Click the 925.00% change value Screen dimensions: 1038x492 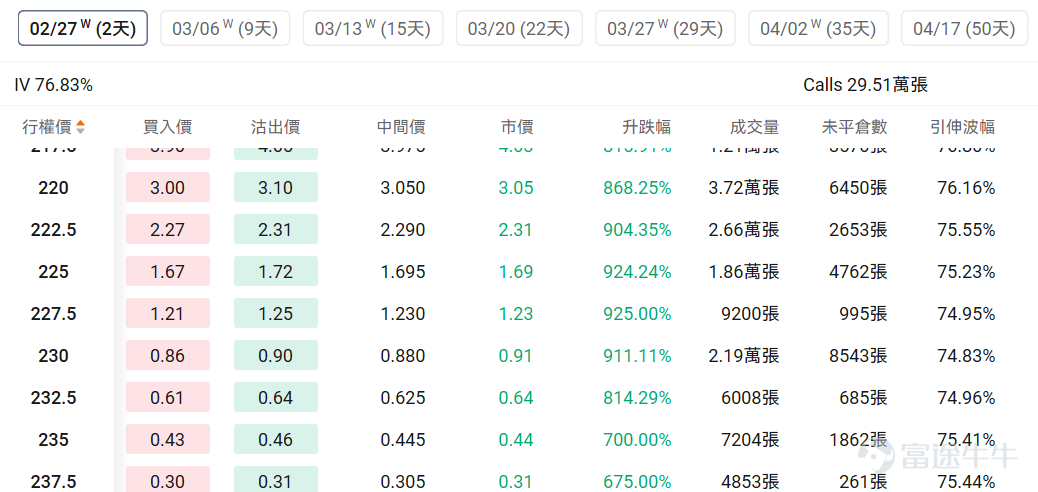637,314
